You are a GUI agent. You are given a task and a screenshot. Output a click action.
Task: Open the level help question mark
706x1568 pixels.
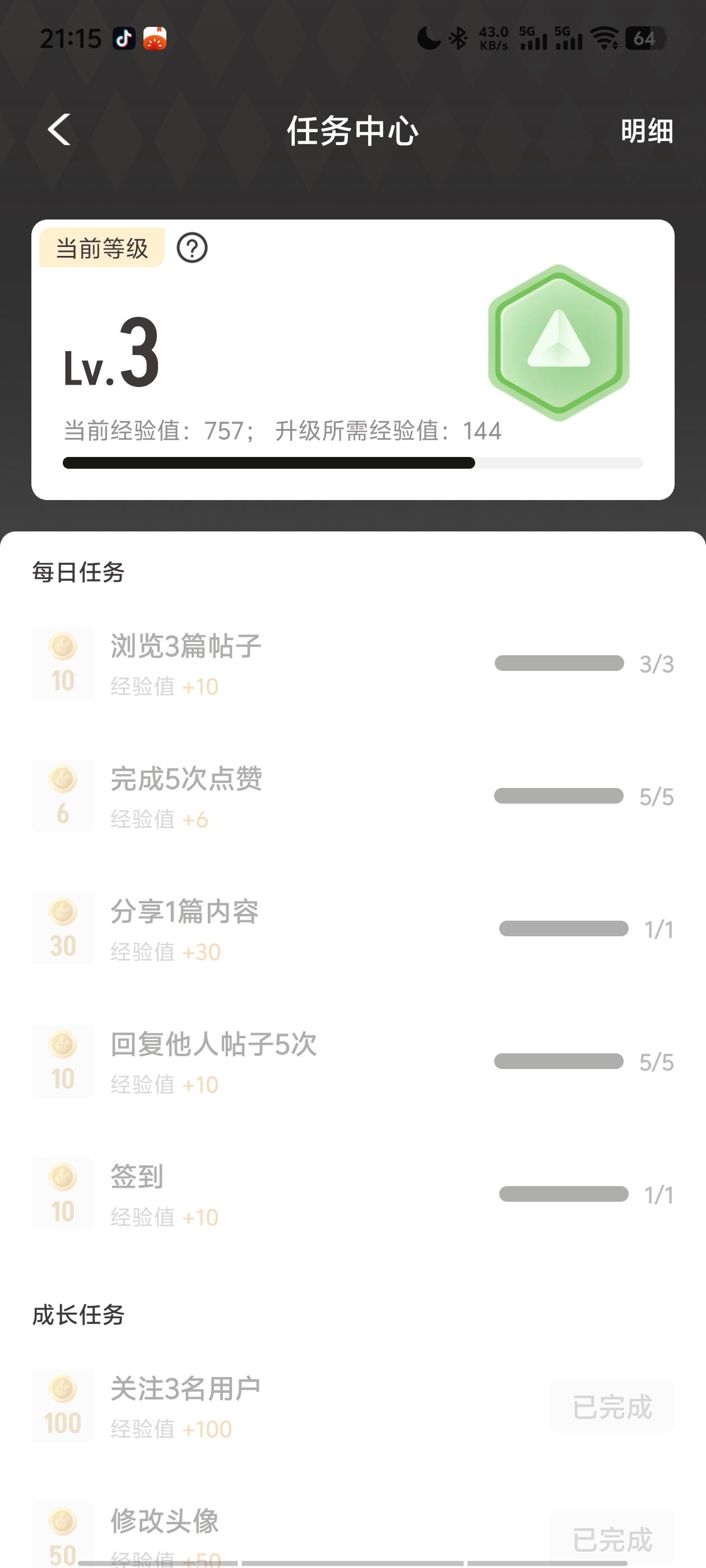pos(192,248)
